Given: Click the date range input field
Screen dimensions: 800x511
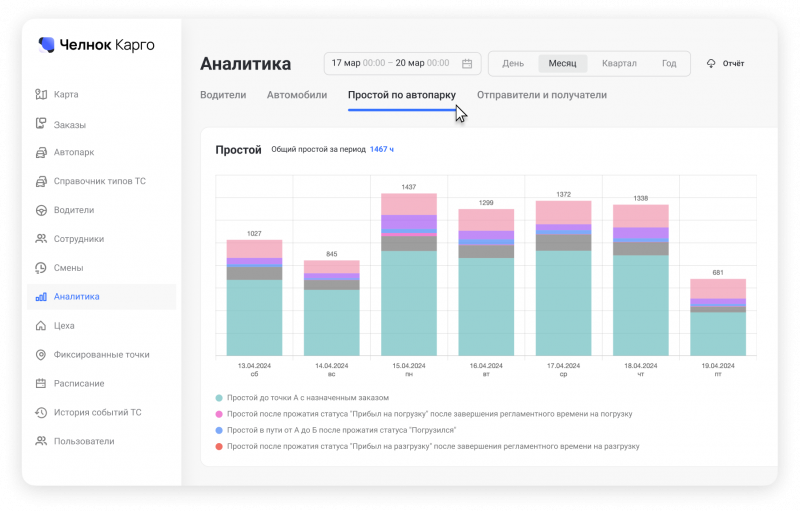Looking at the screenshot, I should point(390,64).
